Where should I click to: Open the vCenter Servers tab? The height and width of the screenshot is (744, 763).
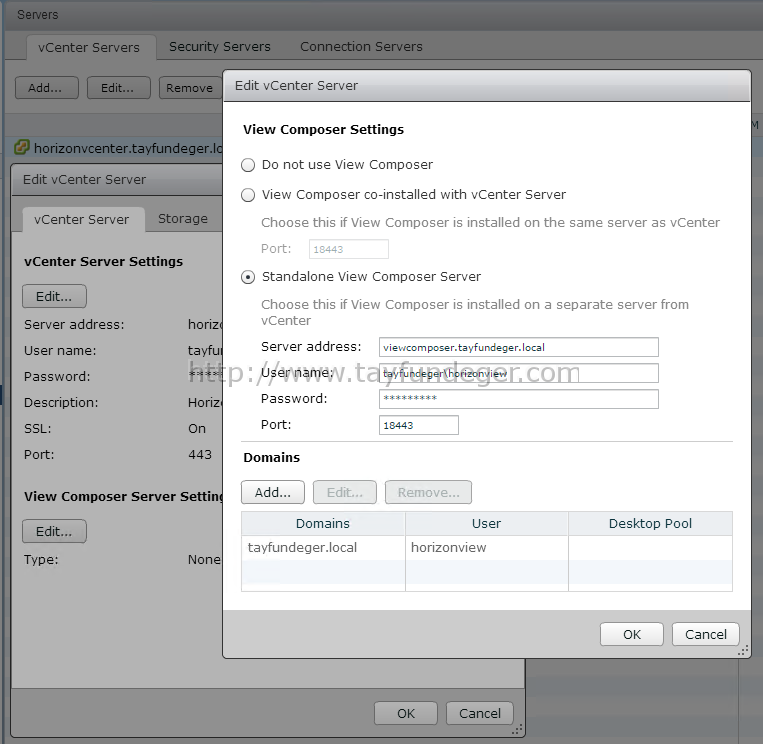[89, 47]
